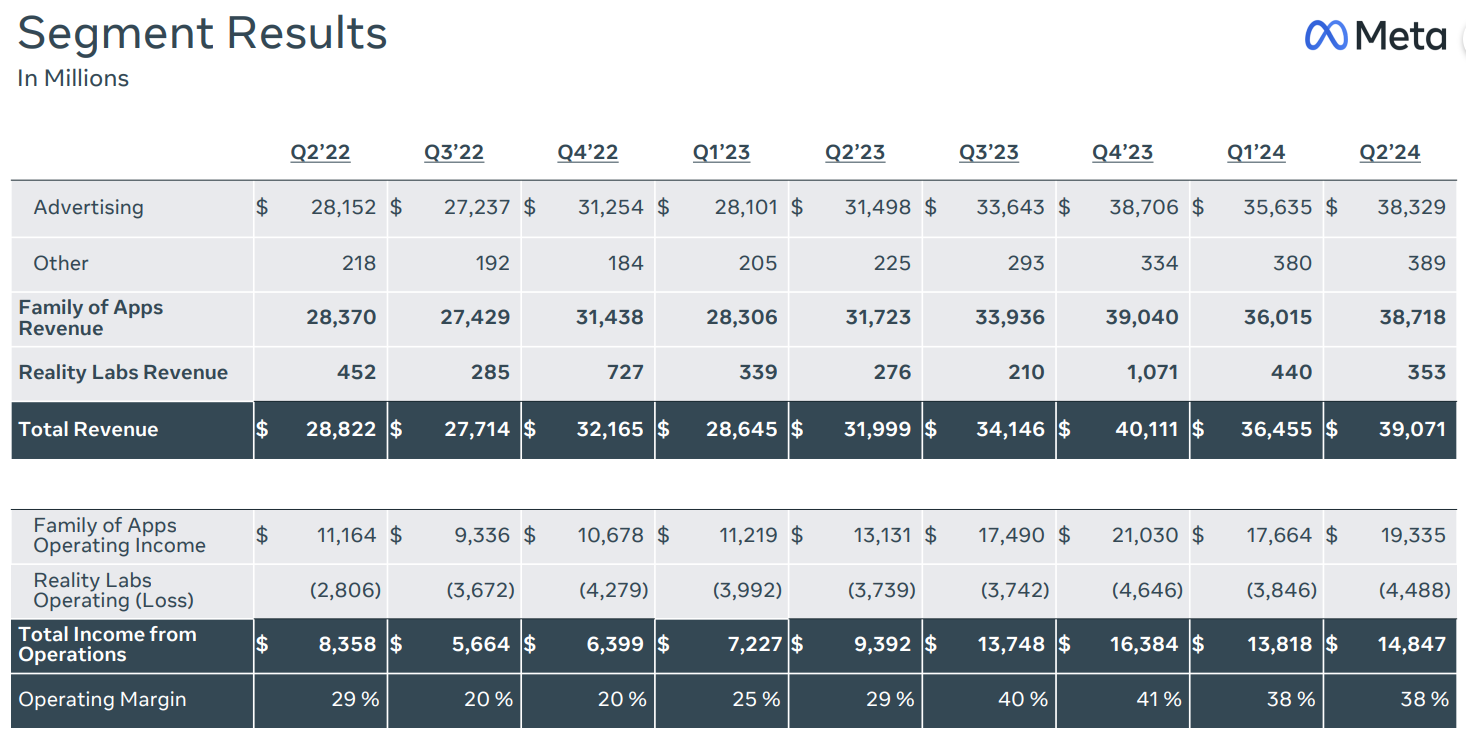Screen dimensions: 1466x734
Task: Select the Q2'22 column header
Action: point(320,153)
